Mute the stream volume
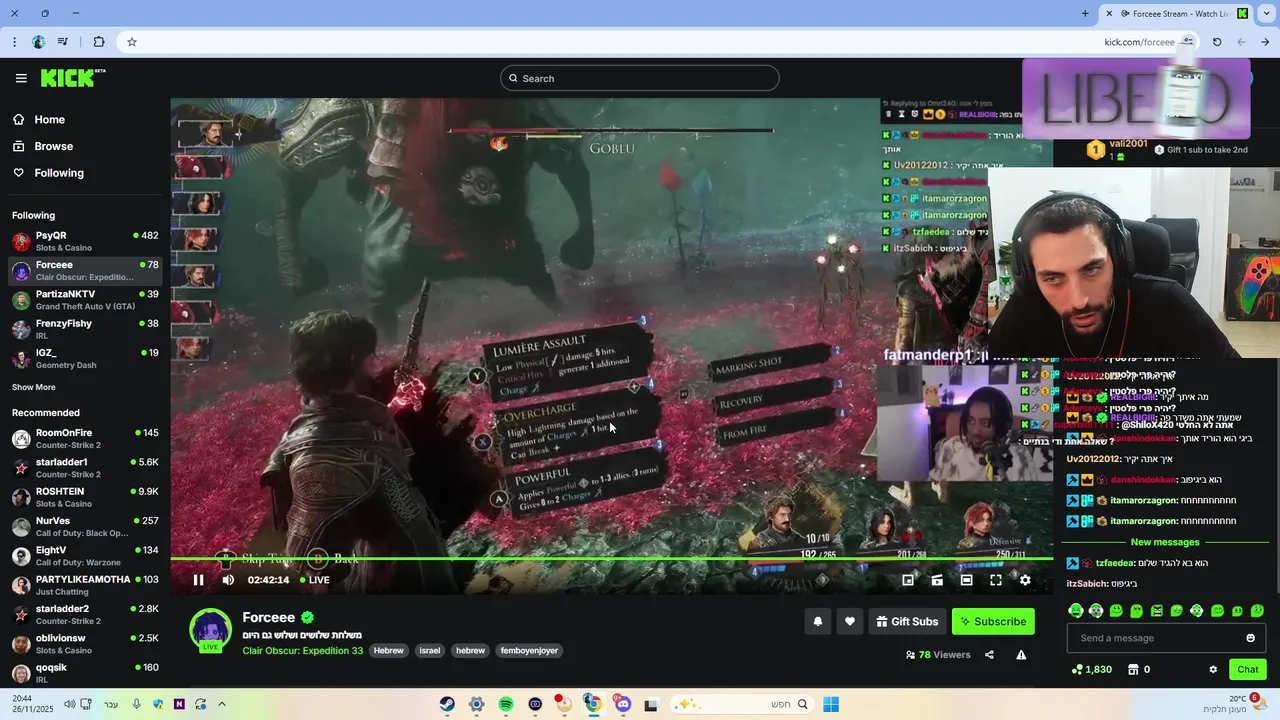Image resolution: width=1280 pixels, height=720 pixels. [228, 580]
